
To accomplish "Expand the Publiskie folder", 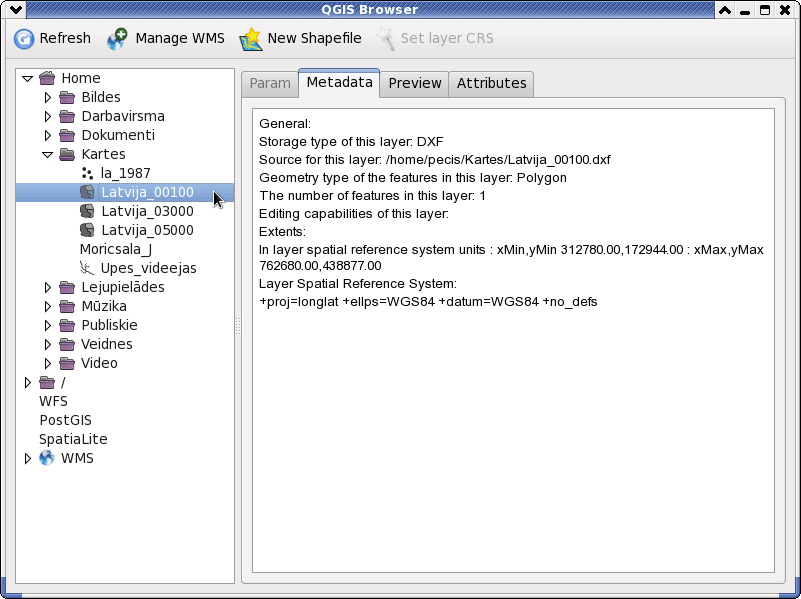I will 48,325.
